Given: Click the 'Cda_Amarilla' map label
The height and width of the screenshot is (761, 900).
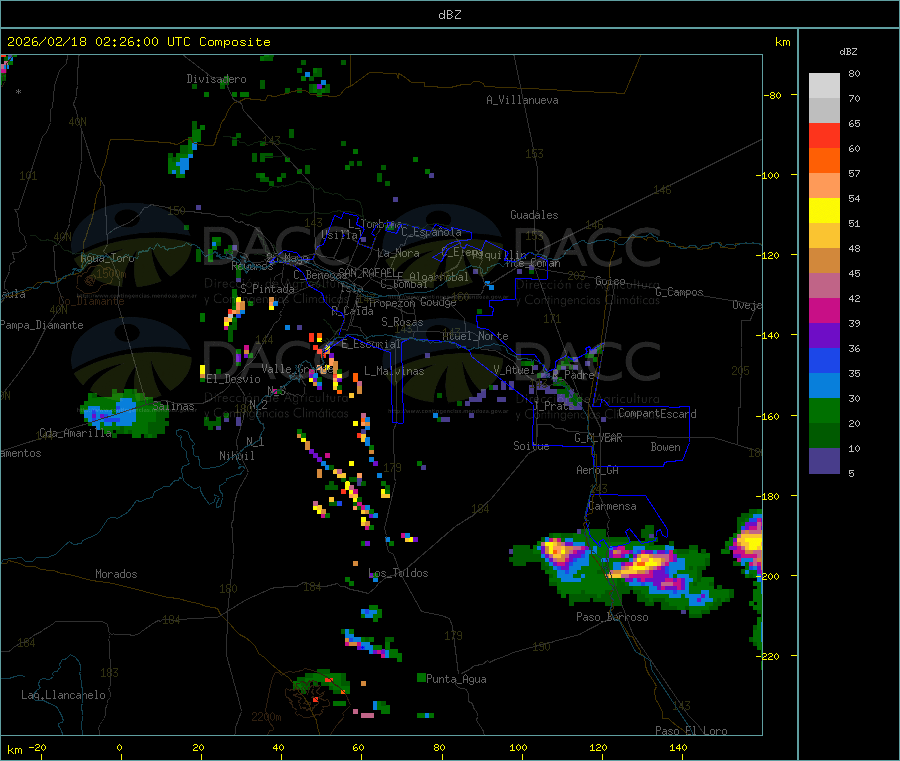Looking at the screenshot, I should 76,433.
